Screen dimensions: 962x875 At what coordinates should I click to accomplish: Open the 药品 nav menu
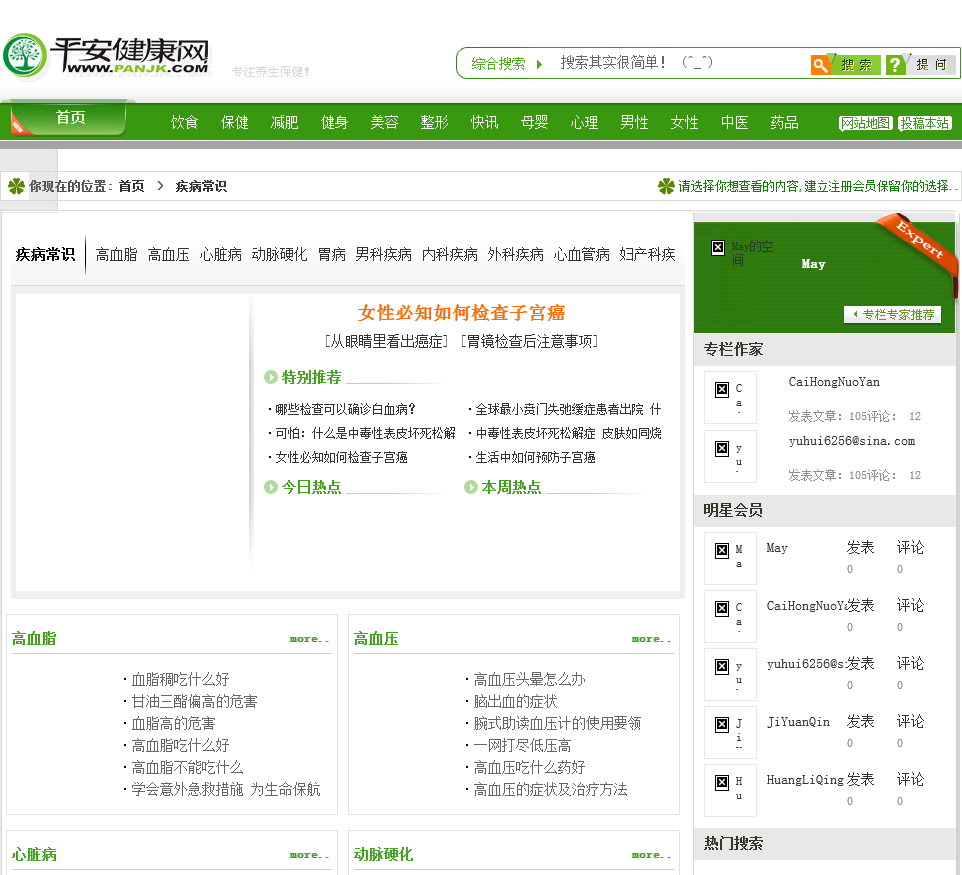tap(784, 122)
